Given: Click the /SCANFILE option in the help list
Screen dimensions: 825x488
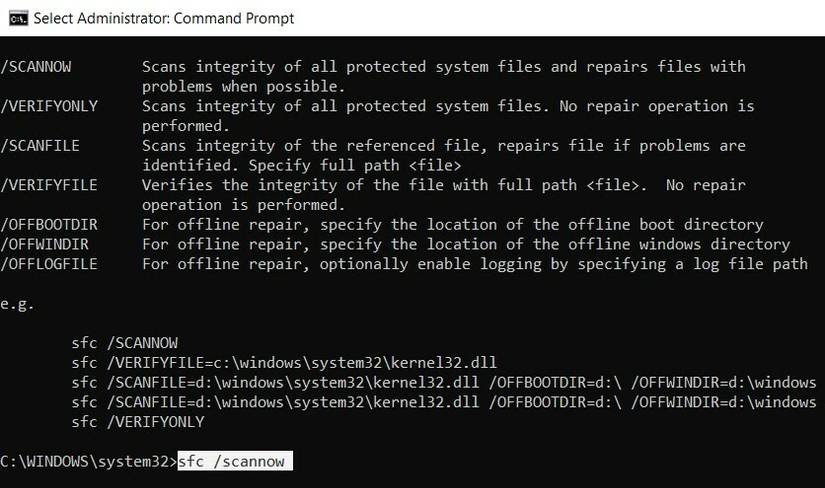Looking at the screenshot, I should point(40,145).
